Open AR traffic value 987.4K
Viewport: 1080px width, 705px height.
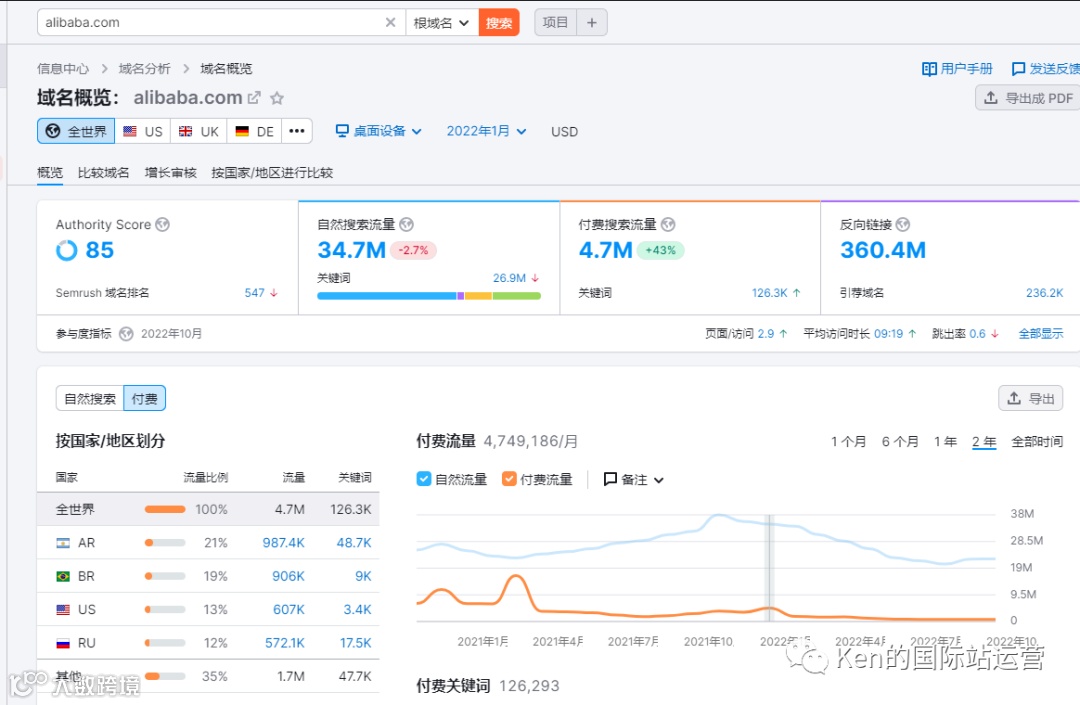[283, 543]
